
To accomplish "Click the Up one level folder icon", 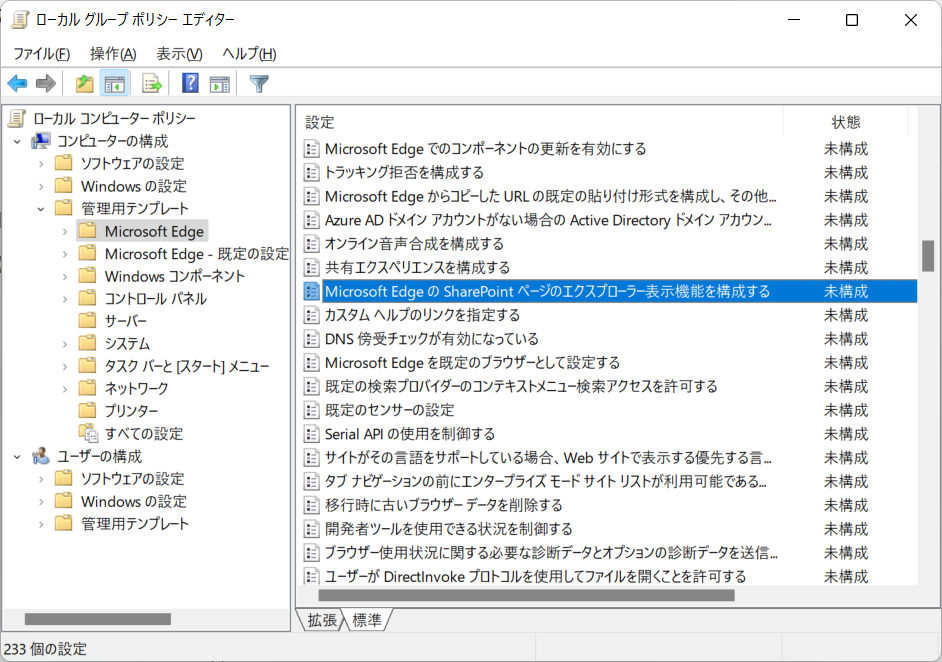I will point(85,83).
